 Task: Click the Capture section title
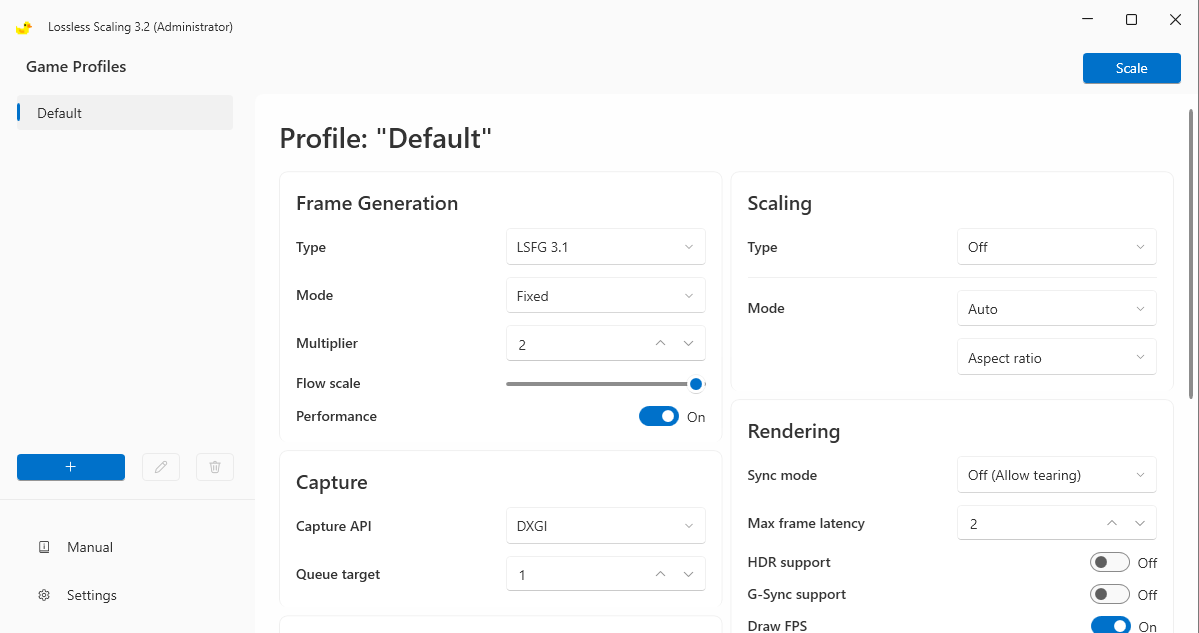(332, 482)
